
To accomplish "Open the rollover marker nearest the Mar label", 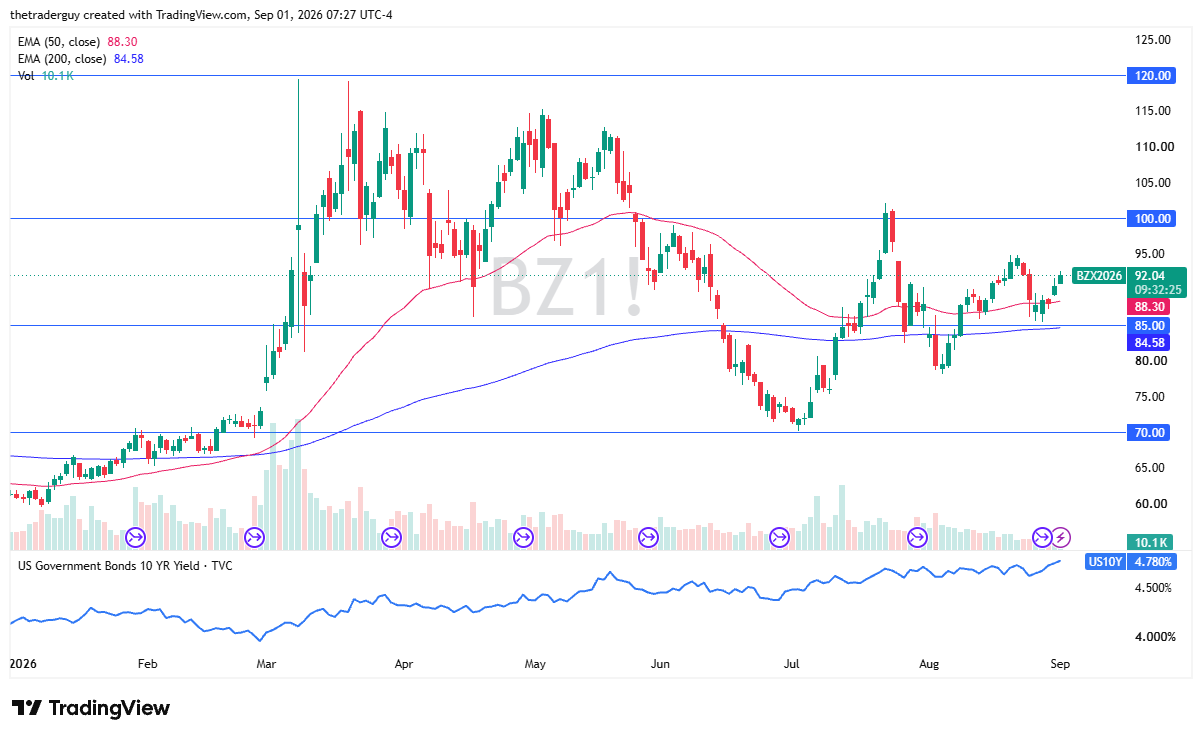I will point(254,538).
